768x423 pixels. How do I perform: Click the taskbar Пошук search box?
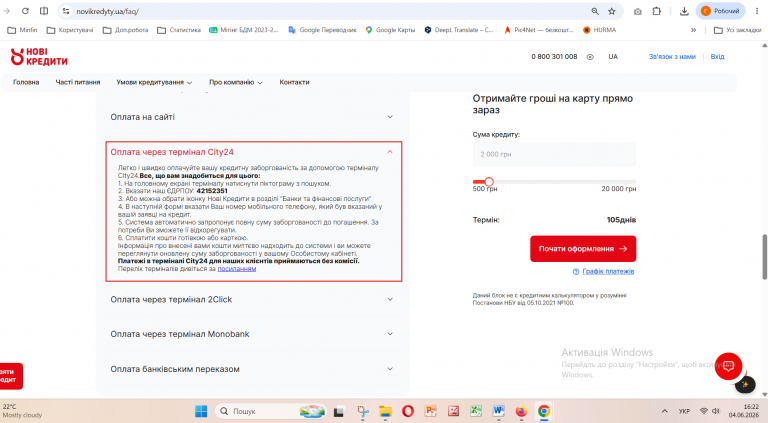[270, 411]
